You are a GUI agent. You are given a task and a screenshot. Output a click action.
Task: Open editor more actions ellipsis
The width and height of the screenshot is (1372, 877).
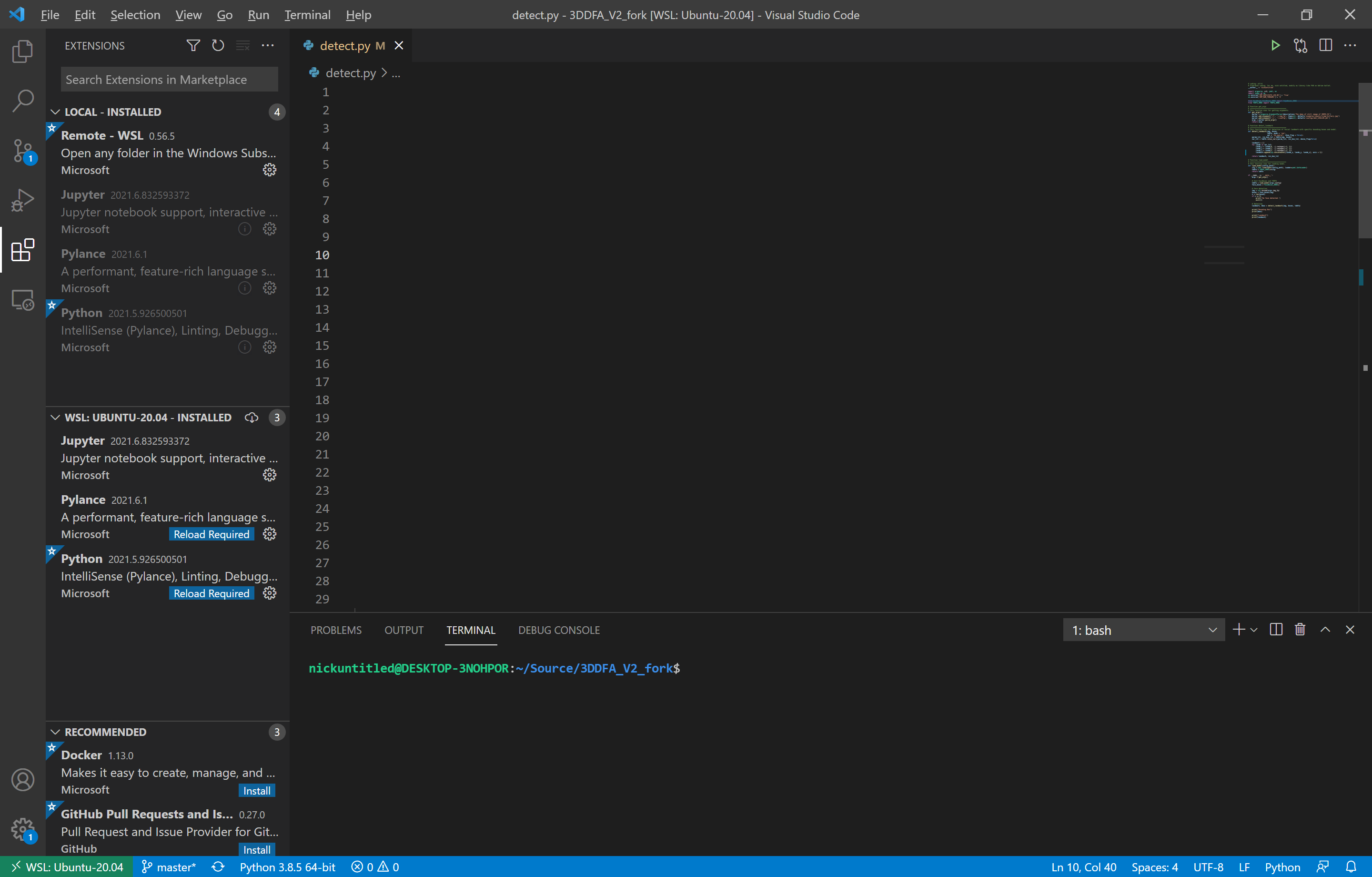pyautogui.click(x=1351, y=46)
